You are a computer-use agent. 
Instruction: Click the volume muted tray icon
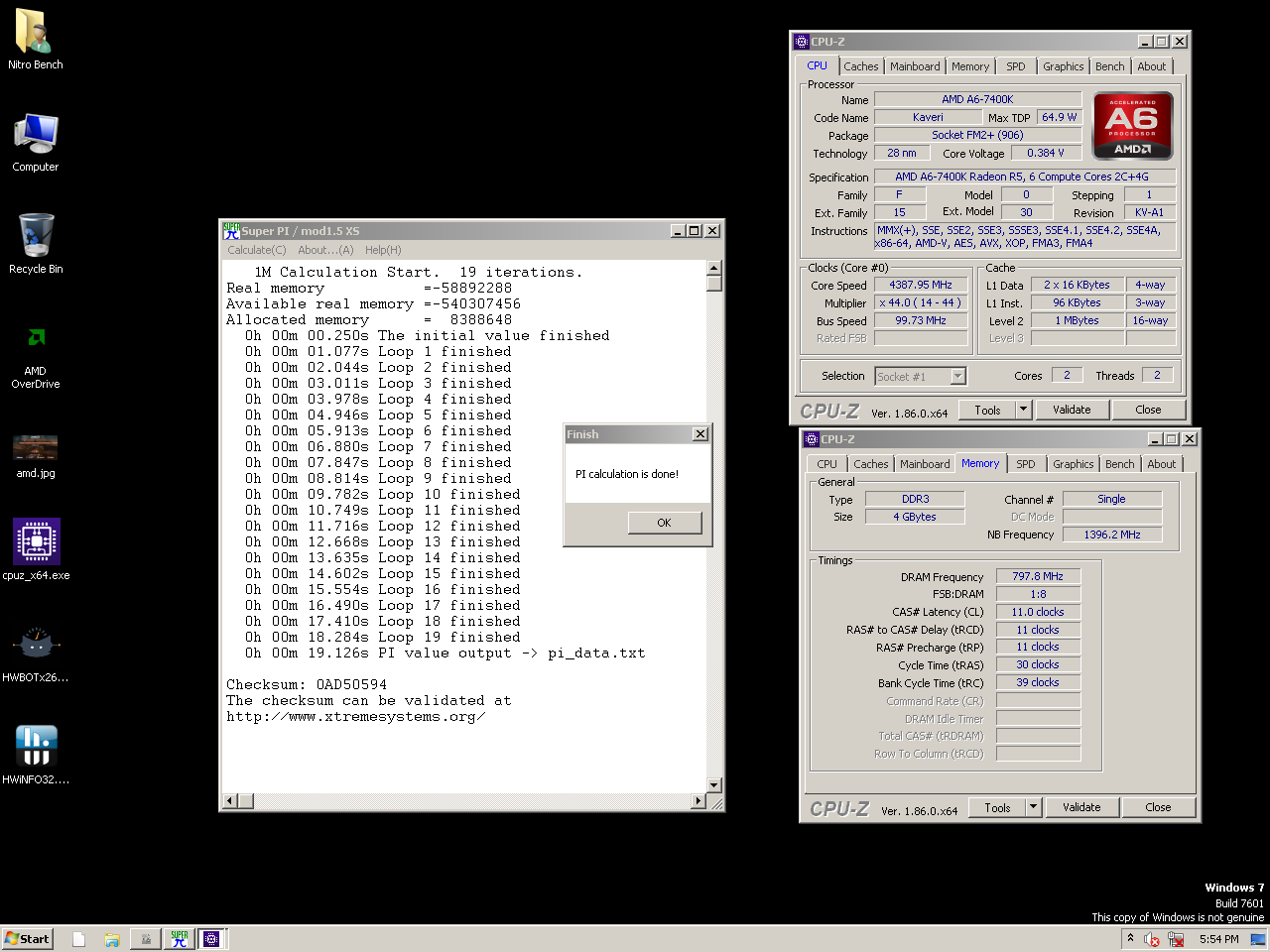point(1152,939)
